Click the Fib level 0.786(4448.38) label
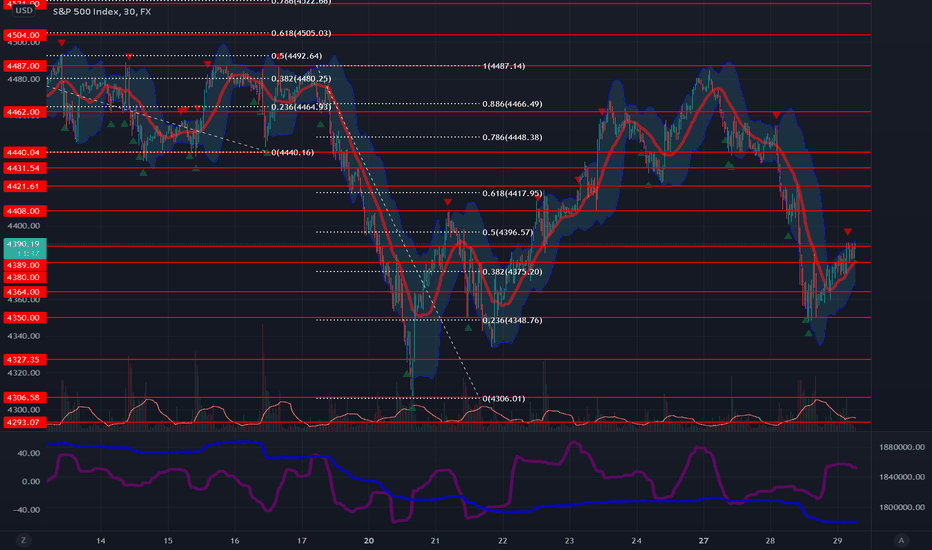Screen dimensions: 932x550 (512, 137)
